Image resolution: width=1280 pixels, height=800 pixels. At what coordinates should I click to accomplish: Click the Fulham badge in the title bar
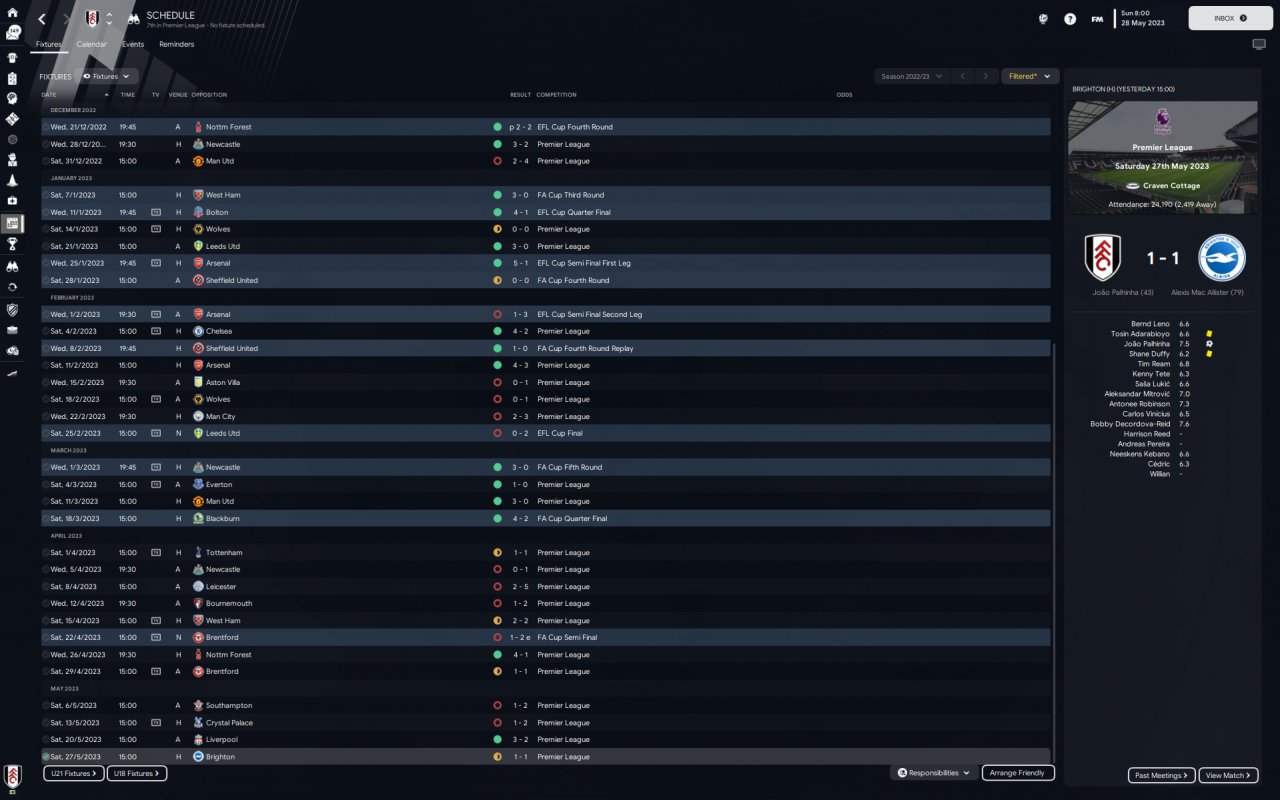click(92, 19)
